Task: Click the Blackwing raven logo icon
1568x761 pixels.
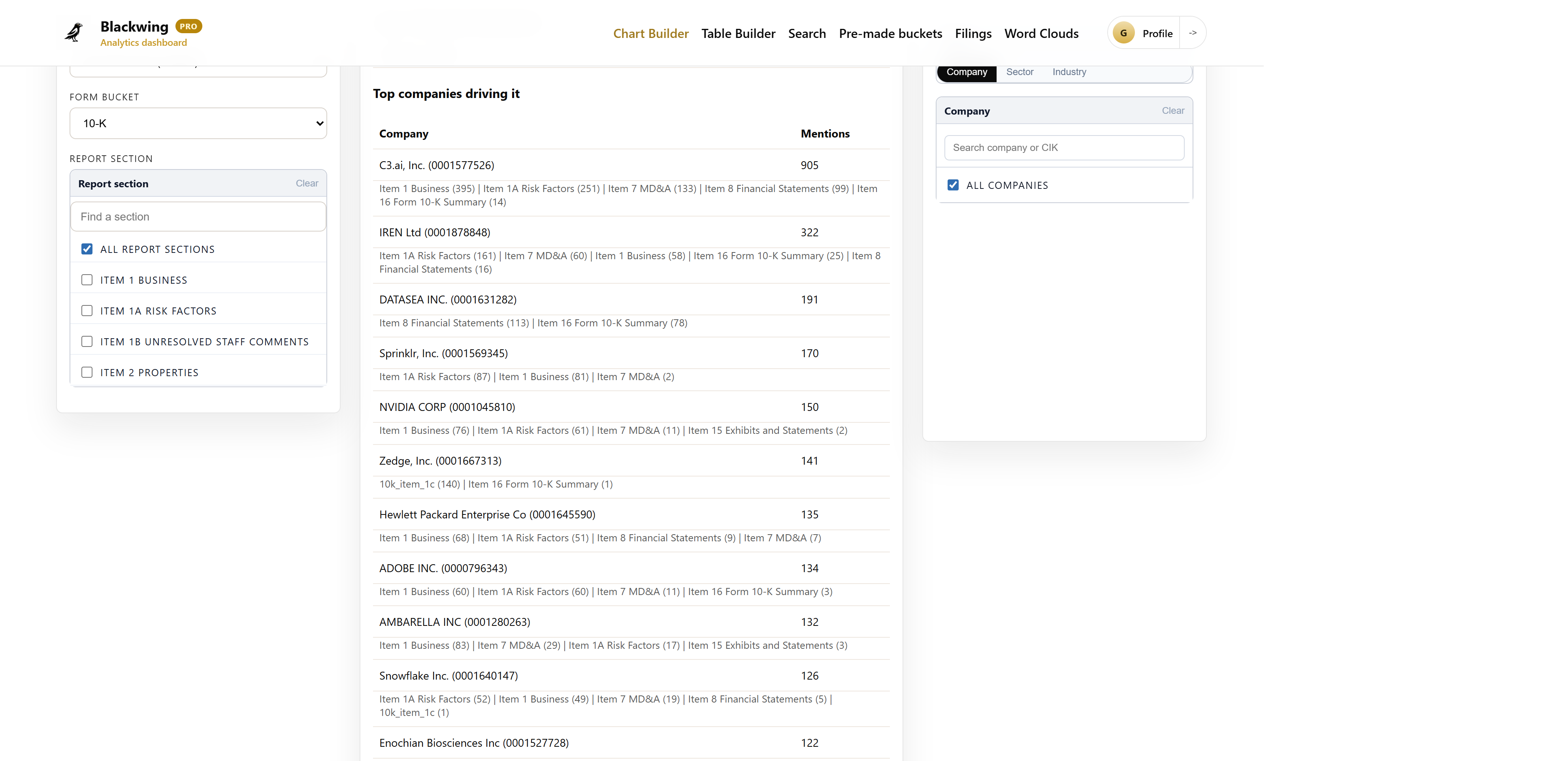Action: click(73, 32)
